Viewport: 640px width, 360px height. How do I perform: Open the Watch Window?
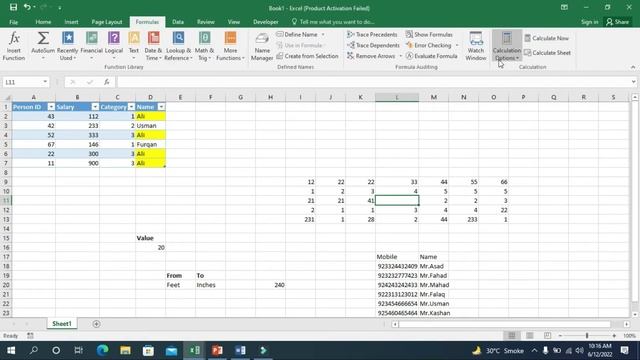point(476,46)
